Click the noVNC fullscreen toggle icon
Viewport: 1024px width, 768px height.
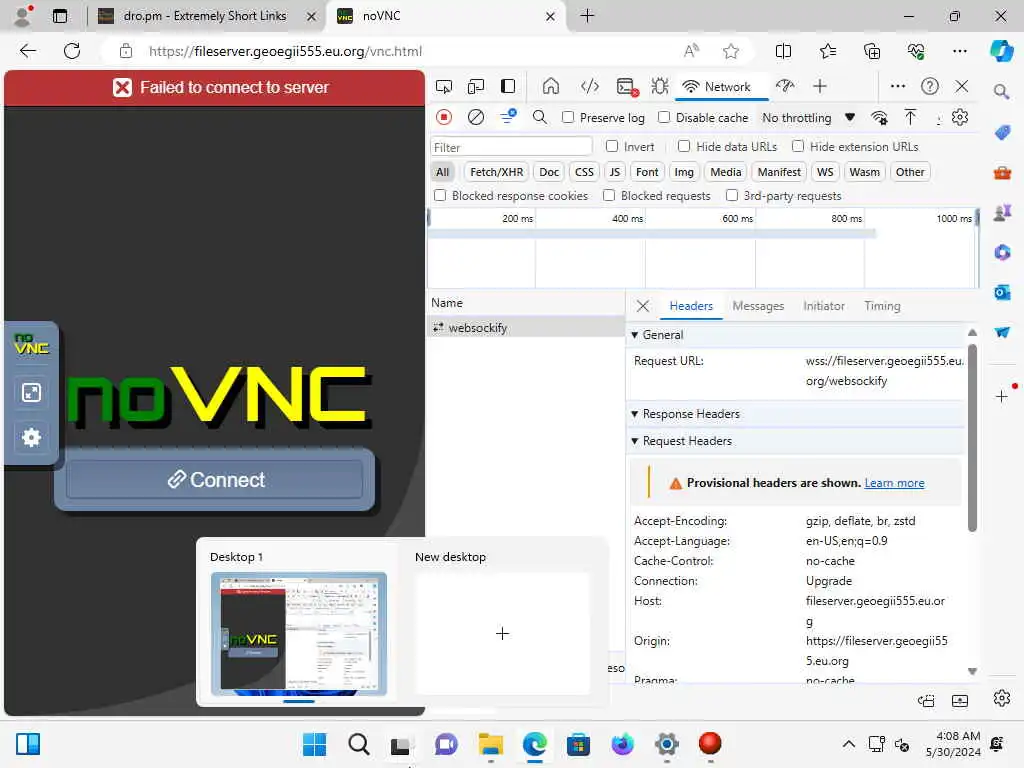point(31,392)
